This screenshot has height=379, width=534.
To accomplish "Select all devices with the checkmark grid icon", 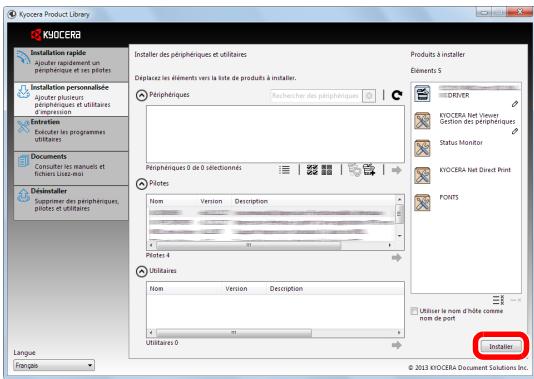I will [x=312, y=170].
